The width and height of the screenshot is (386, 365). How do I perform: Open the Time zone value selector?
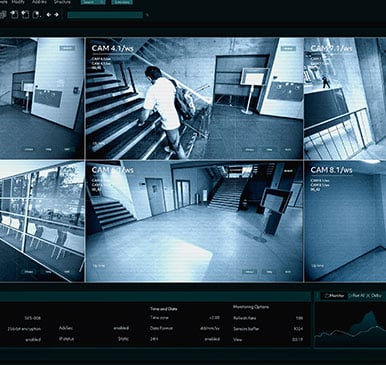pos(214,318)
